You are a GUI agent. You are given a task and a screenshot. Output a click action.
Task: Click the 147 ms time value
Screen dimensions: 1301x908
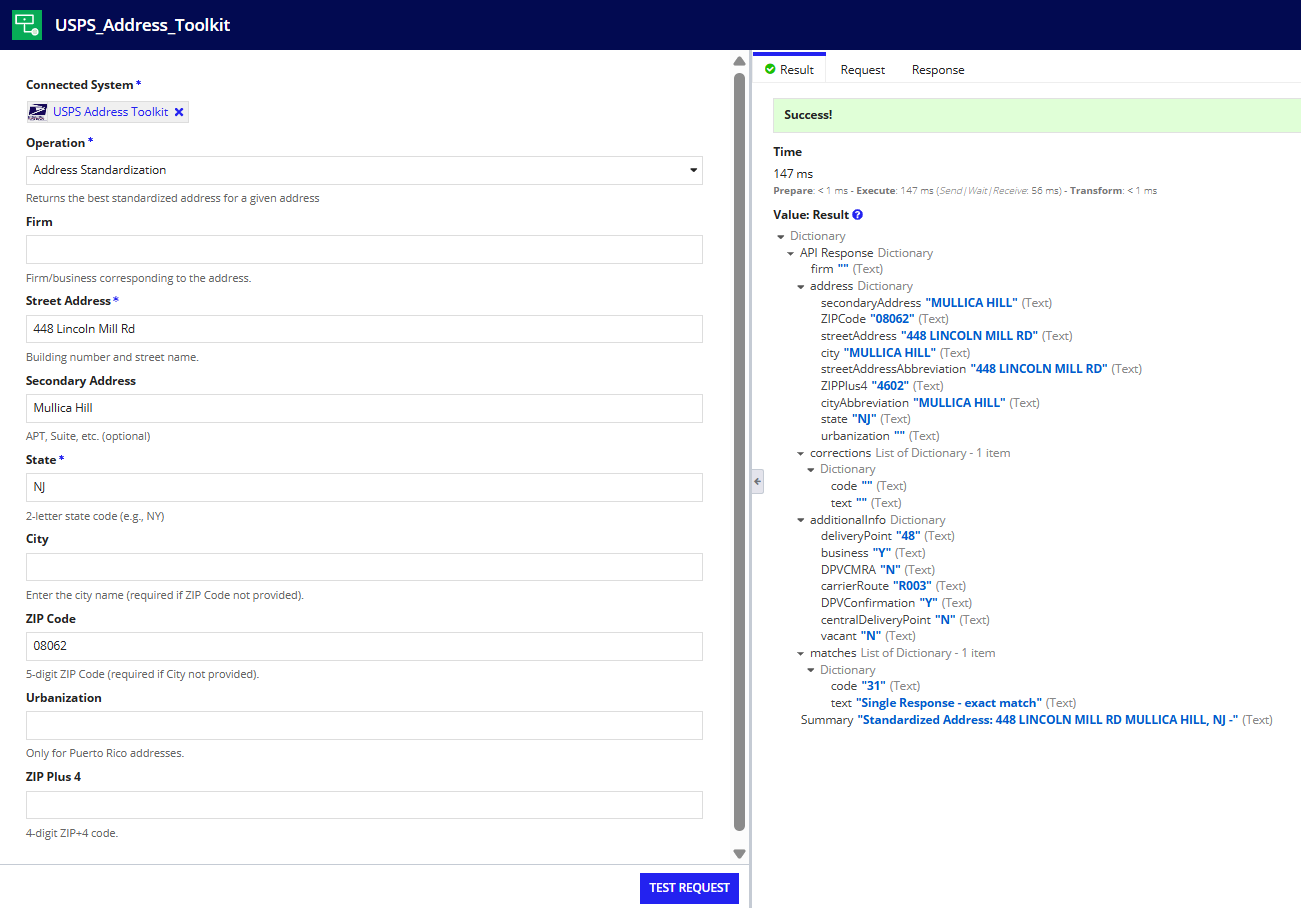pos(793,174)
